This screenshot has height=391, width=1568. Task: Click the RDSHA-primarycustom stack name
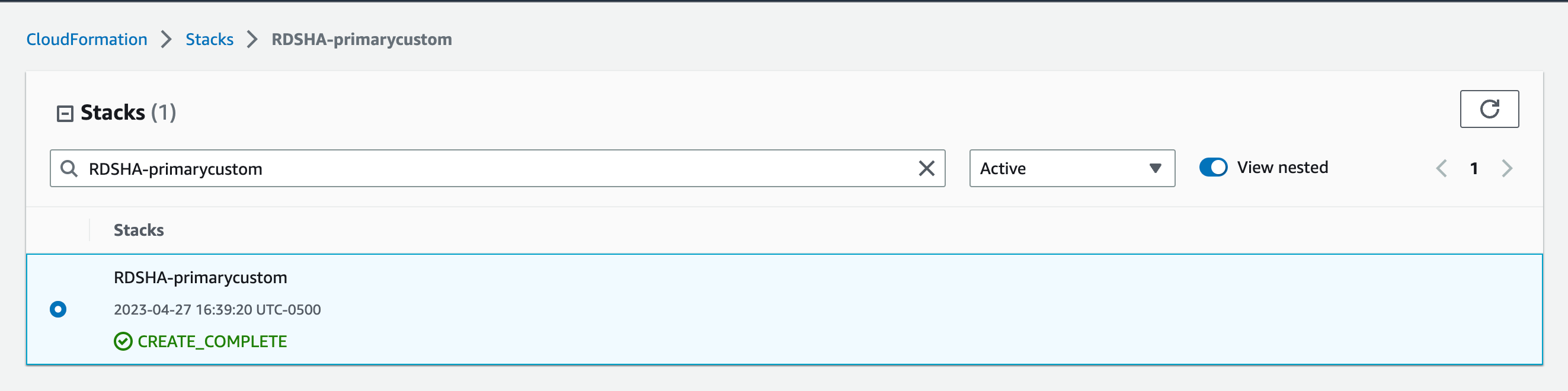click(200, 278)
